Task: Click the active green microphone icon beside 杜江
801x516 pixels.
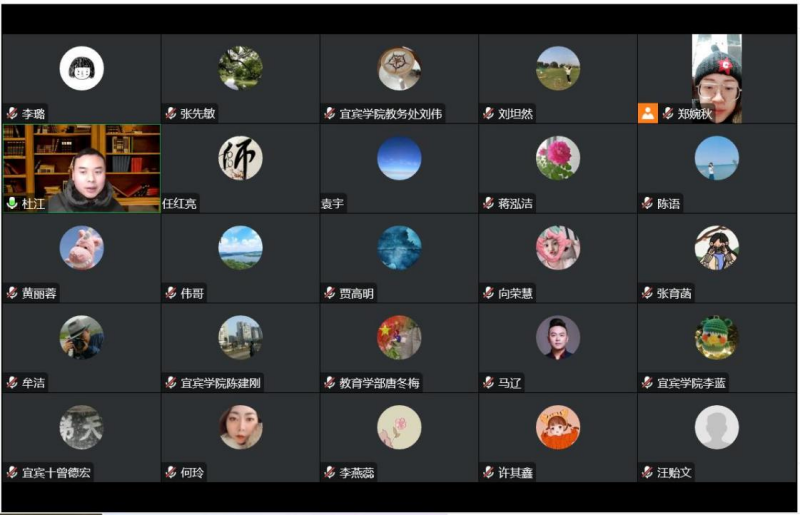Action: (x=12, y=203)
